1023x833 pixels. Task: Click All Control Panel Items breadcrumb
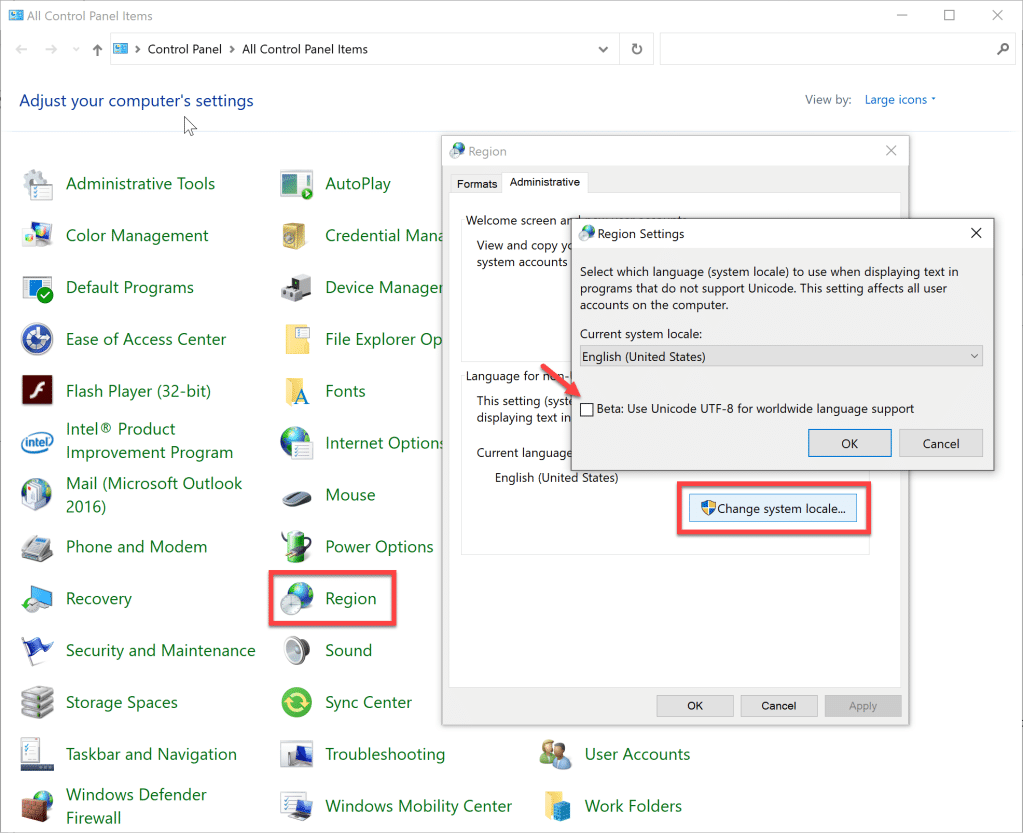(x=305, y=50)
